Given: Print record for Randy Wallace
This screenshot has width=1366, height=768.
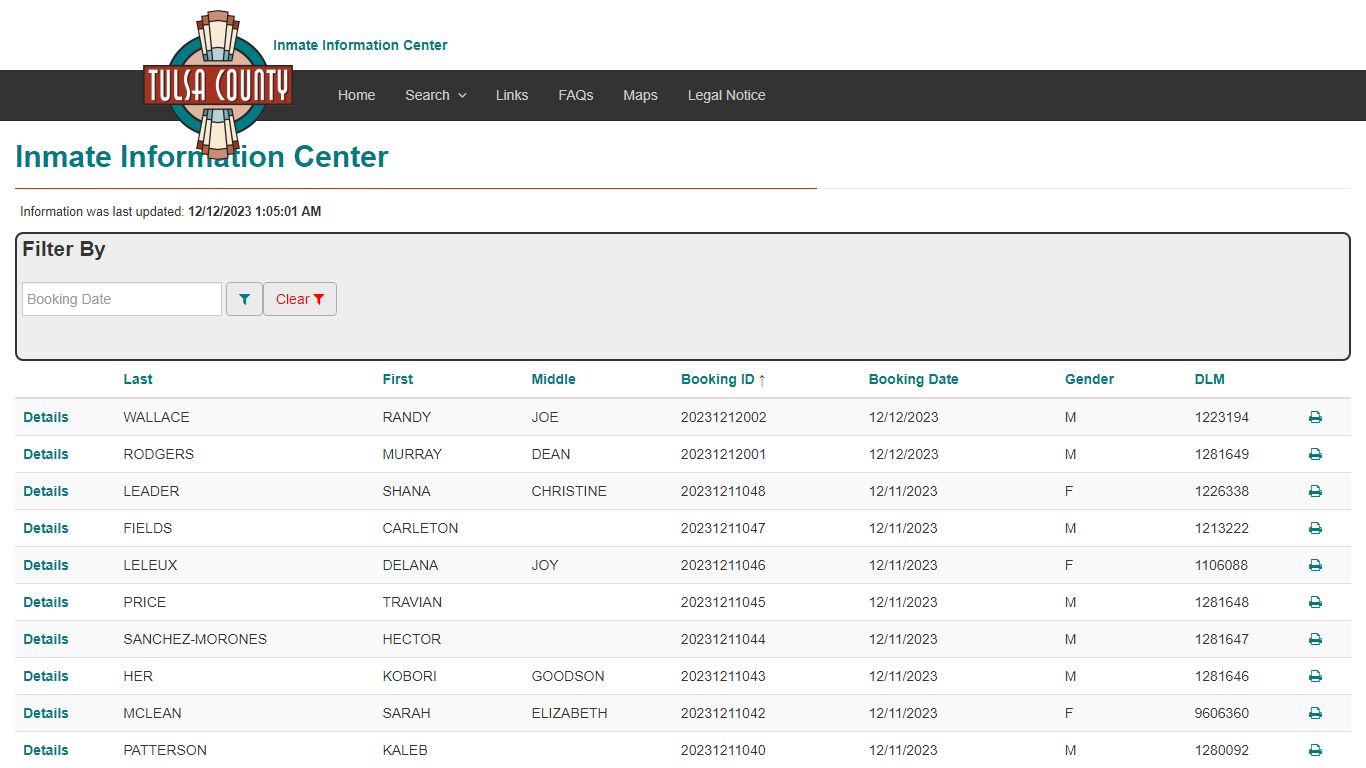Looking at the screenshot, I should [x=1315, y=417].
